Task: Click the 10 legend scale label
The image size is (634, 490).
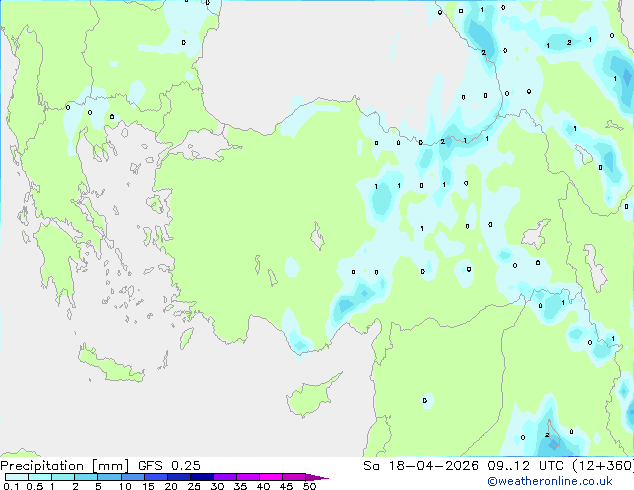Action: pyautogui.click(x=125, y=486)
